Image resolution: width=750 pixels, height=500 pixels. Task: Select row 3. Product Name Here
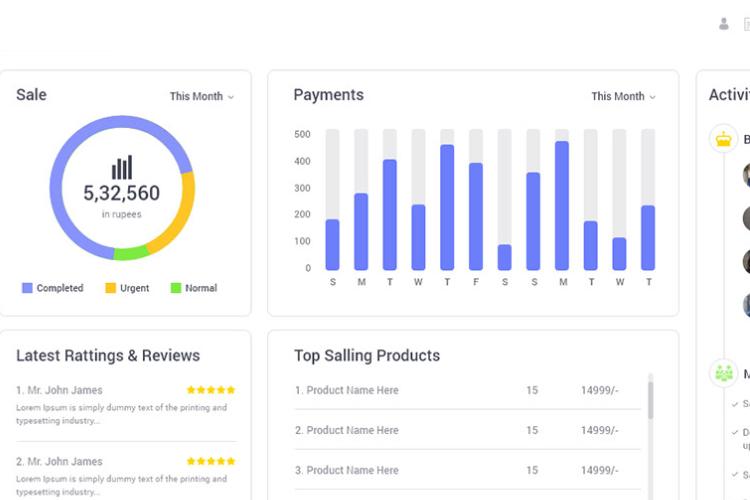click(467, 470)
